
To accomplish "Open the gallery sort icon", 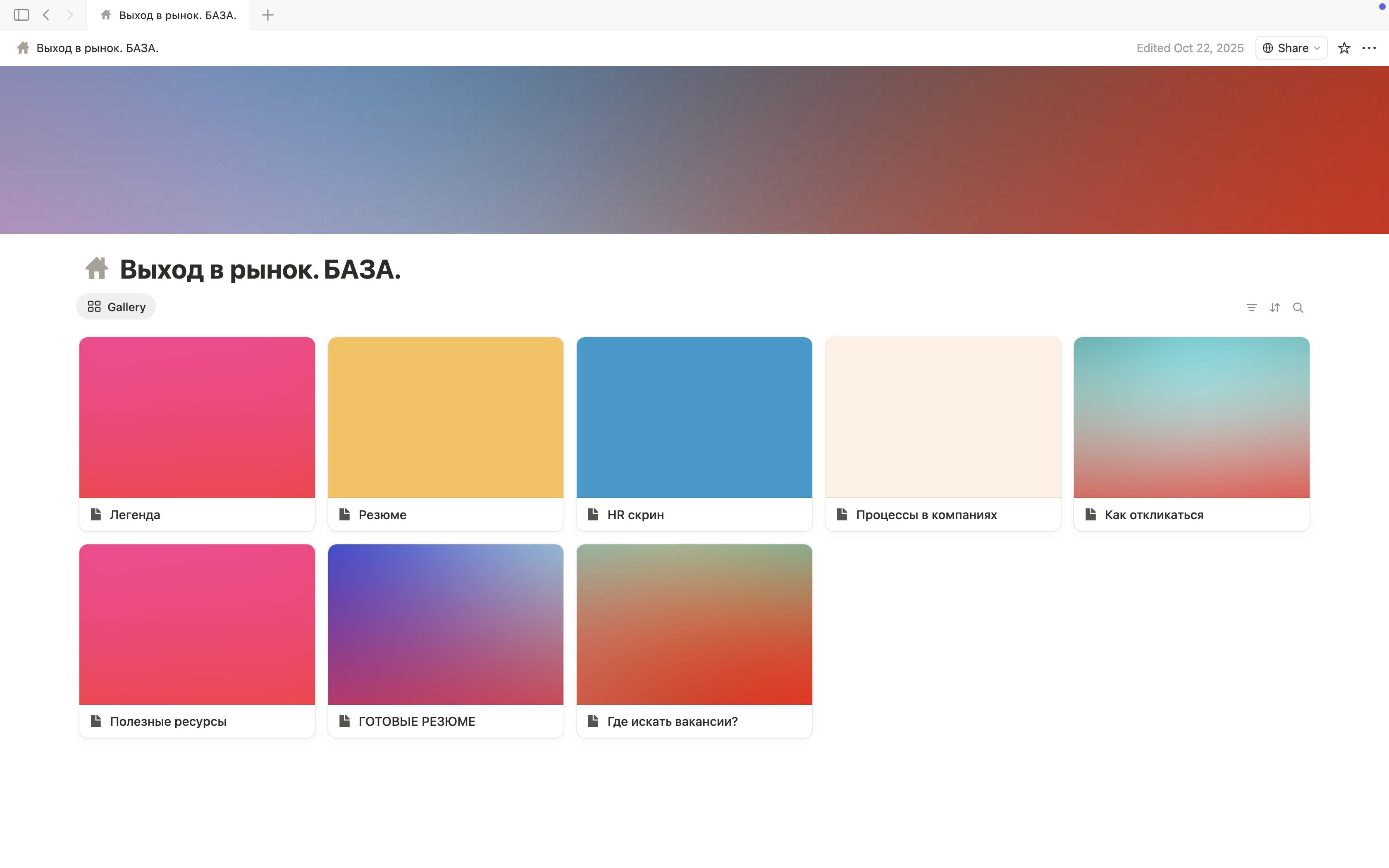I will (x=1275, y=308).
